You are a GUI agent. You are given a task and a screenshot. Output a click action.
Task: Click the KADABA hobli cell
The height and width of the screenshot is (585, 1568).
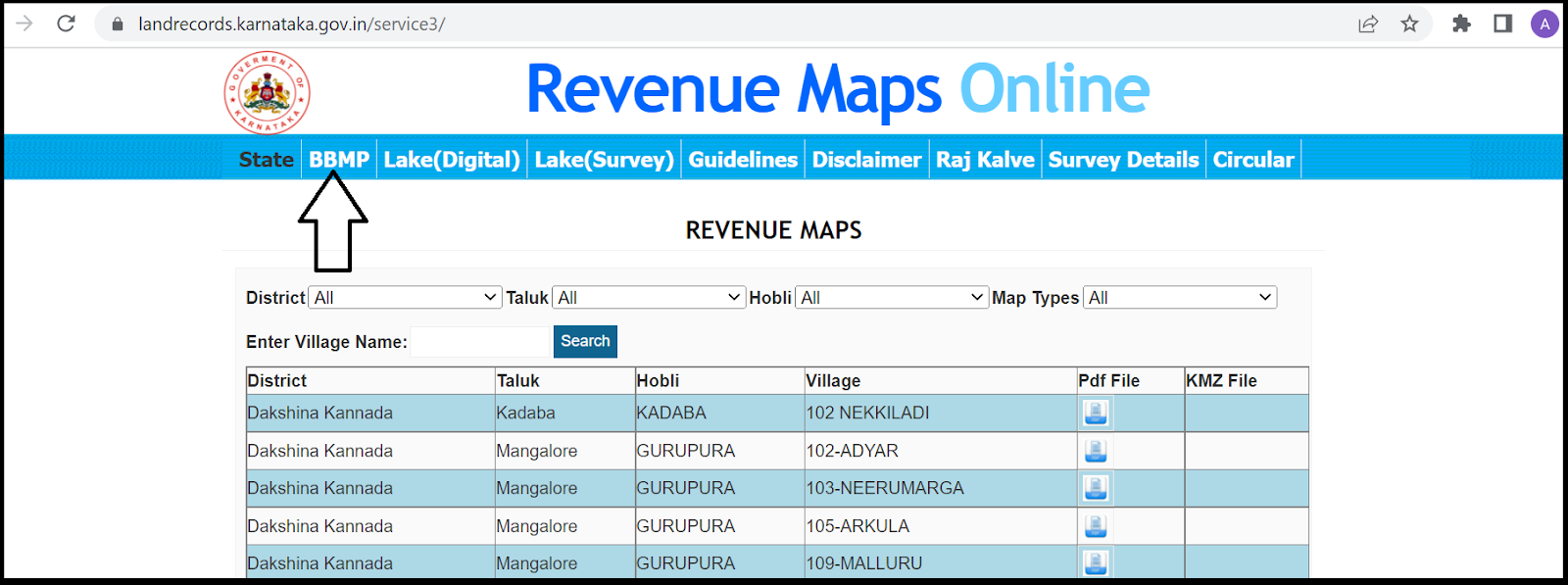(719, 414)
